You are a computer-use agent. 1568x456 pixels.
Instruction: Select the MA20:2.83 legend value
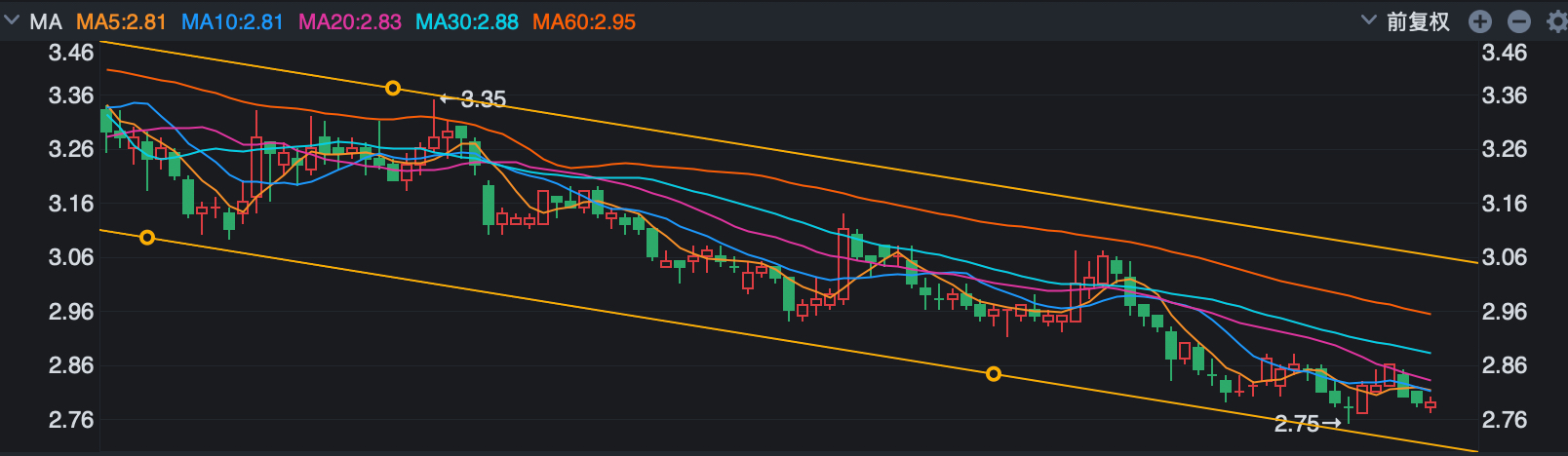click(350, 21)
